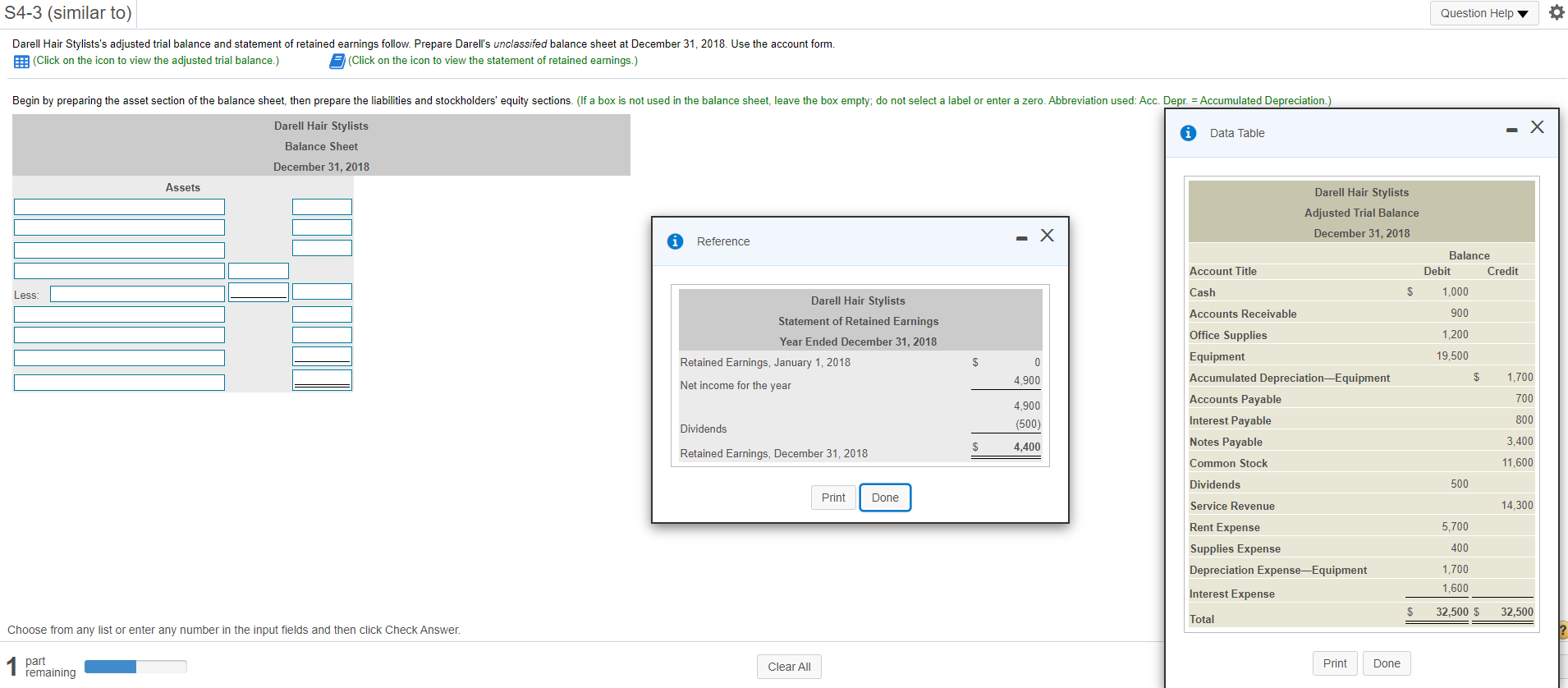Screen dimensions: 1568x688
Task: Click the Common Stock row in Data Table
Action: coord(1361,463)
